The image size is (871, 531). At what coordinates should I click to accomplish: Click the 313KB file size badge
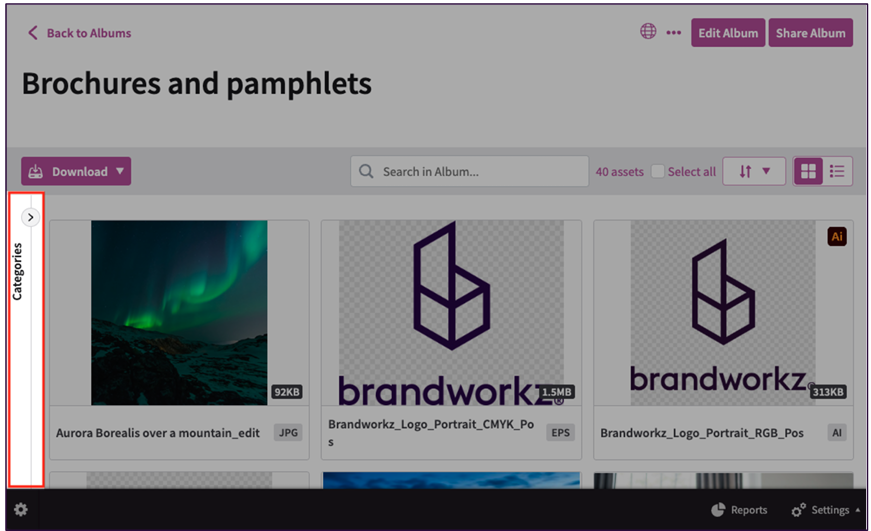point(828,392)
